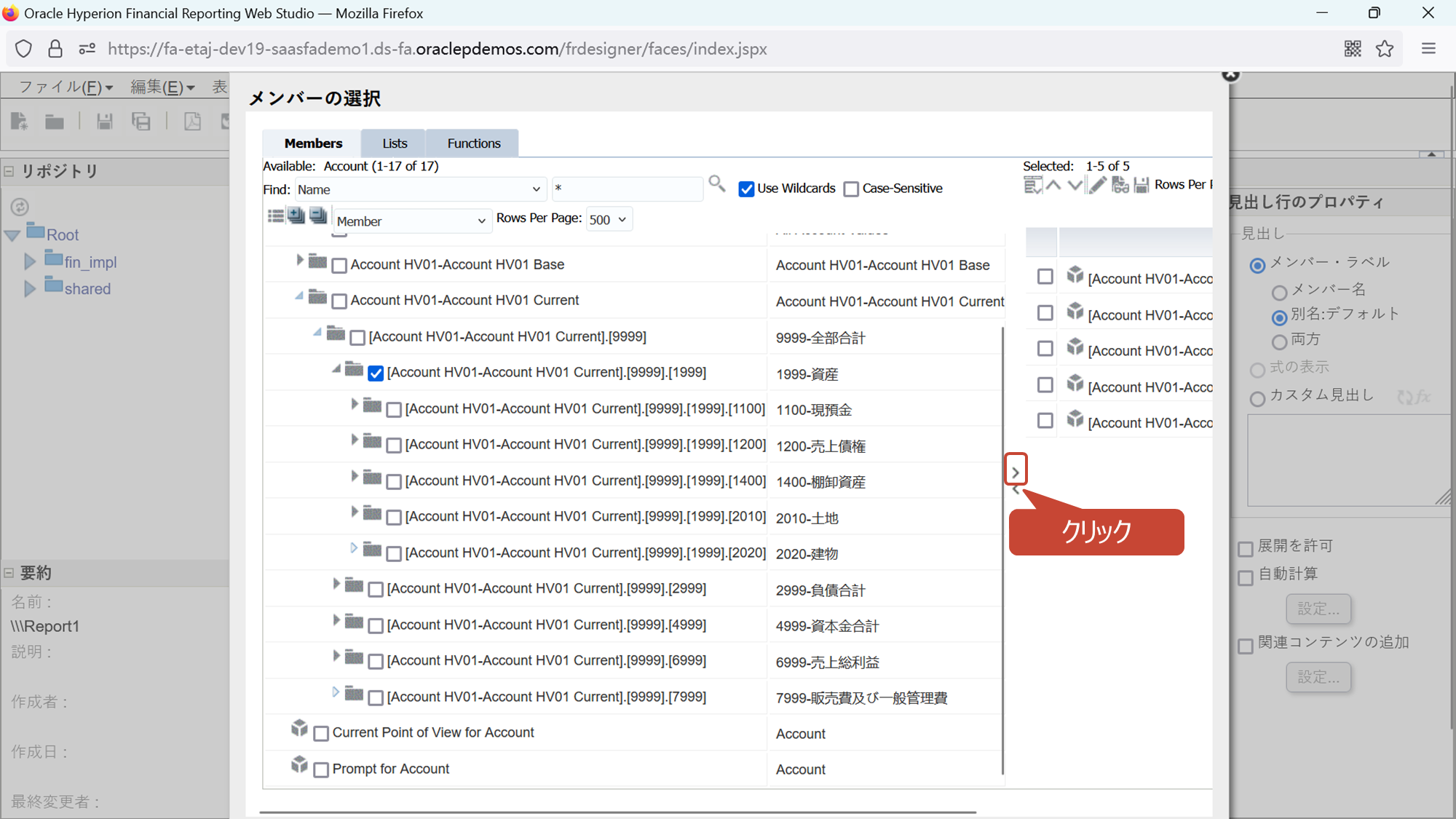Viewport: 1456px width, 819px height.
Task: Uncheck the Use Wildcards checkbox
Action: pyautogui.click(x=746, y=189)
